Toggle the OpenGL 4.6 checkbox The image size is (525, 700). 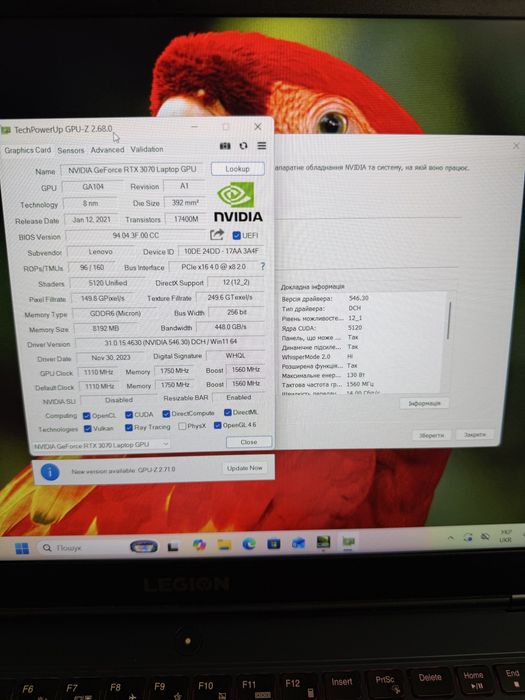(217, 425)
